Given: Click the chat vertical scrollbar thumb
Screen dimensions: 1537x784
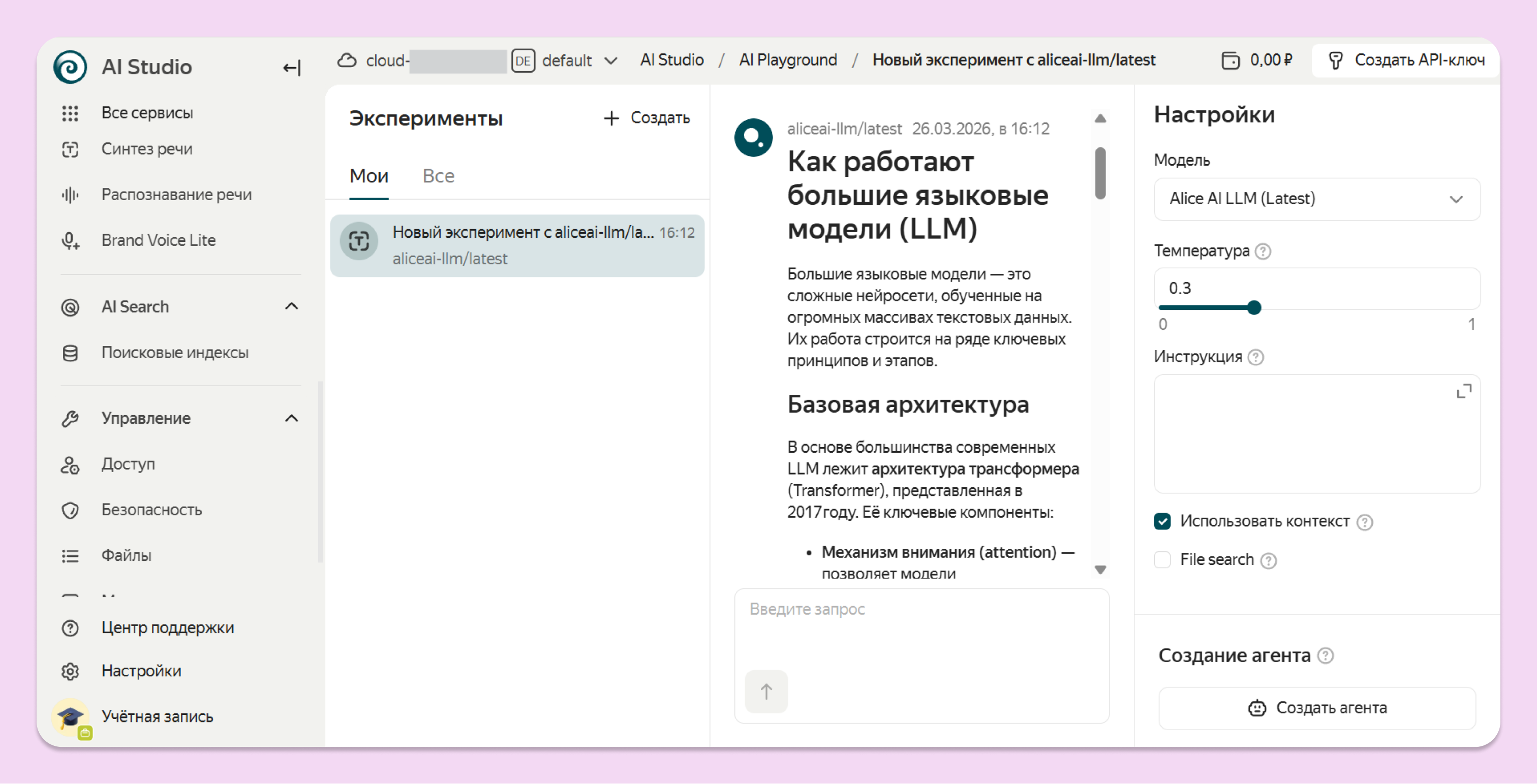Looking at the screenshot, I should pos(1100,173).
